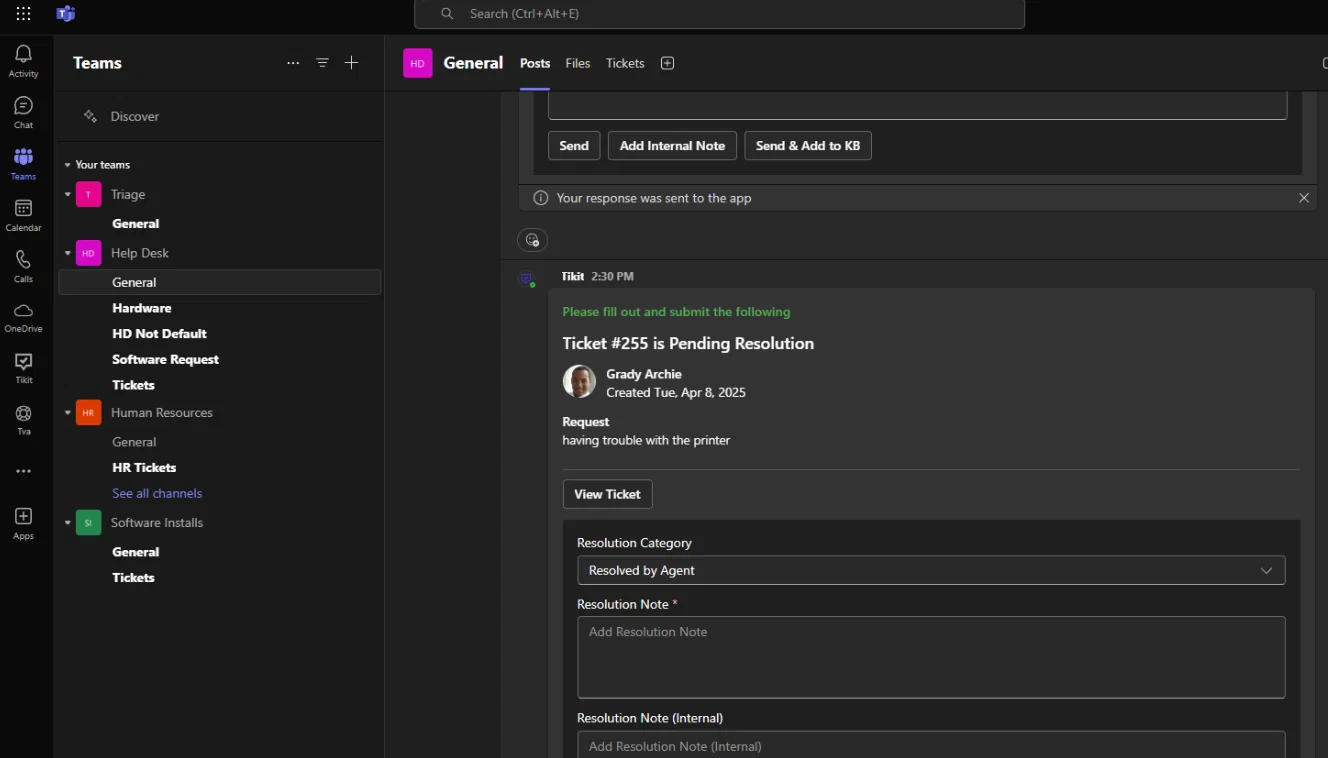
Task: Switch to the Files tab
Action: [578, 63]
